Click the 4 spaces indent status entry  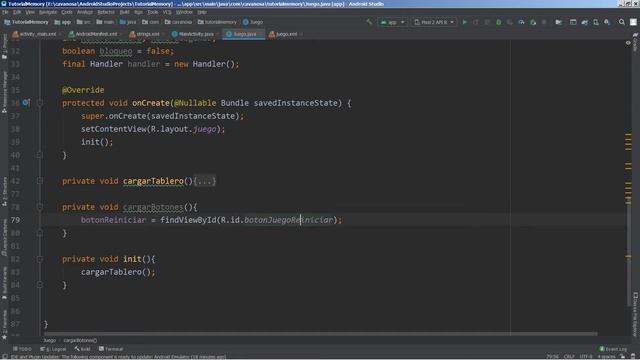(x=607, y=356)
